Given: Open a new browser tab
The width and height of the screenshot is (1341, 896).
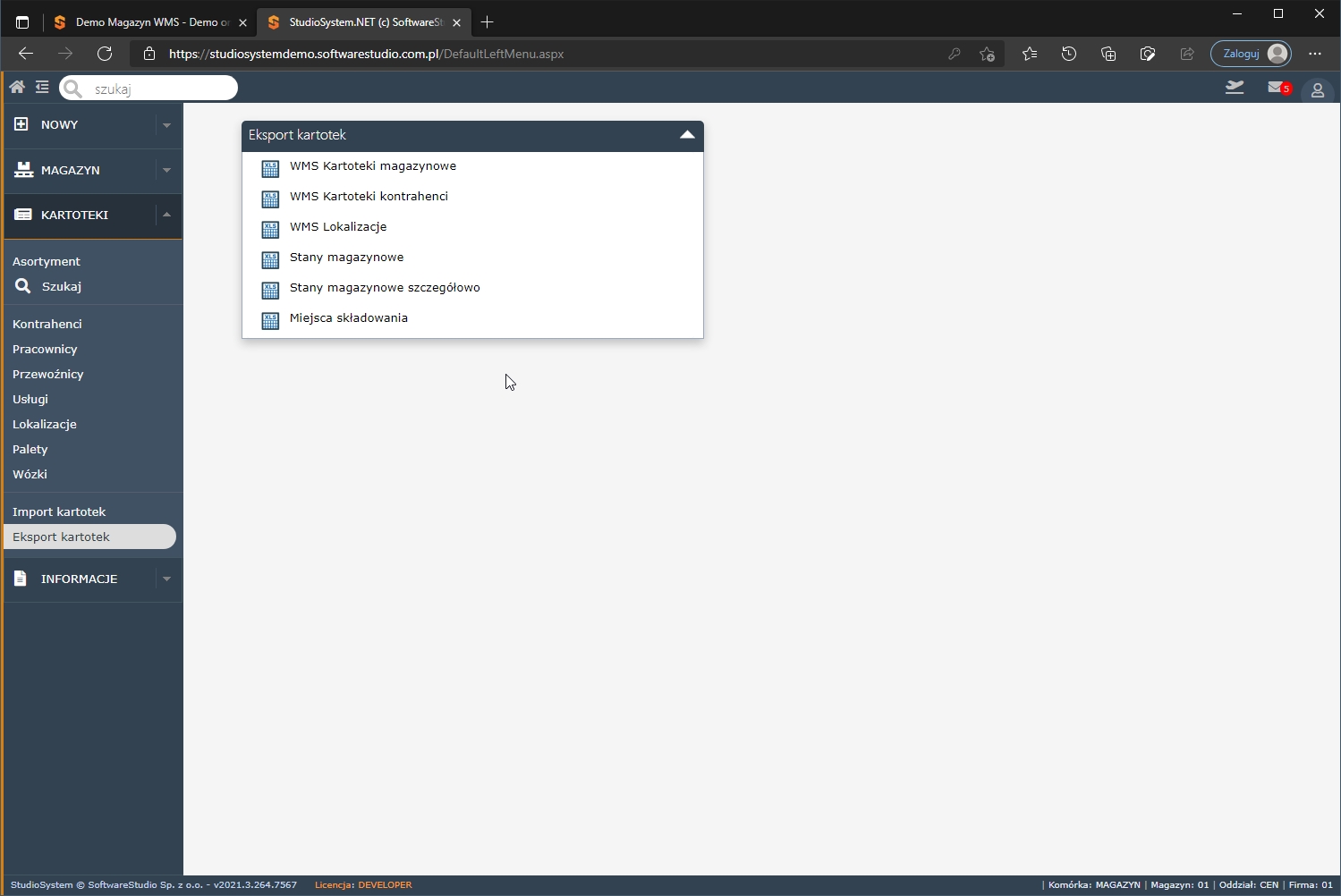Looking at the screenshot, I should coord(487,22).
